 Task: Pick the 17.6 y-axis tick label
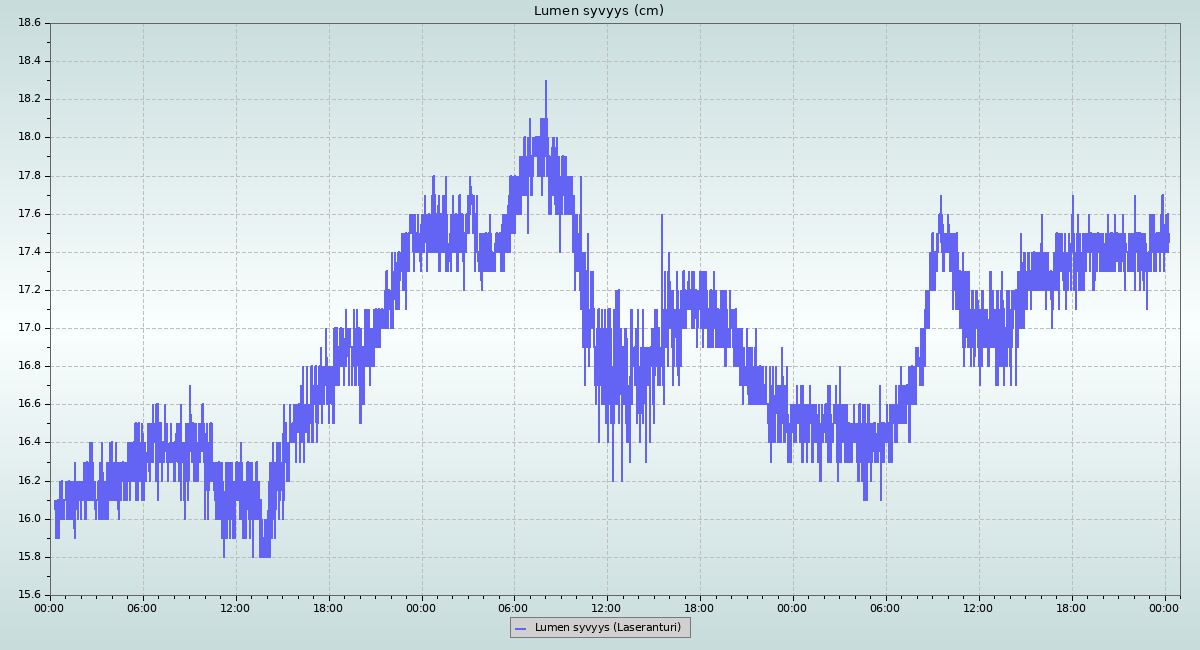tap(29, 214)
